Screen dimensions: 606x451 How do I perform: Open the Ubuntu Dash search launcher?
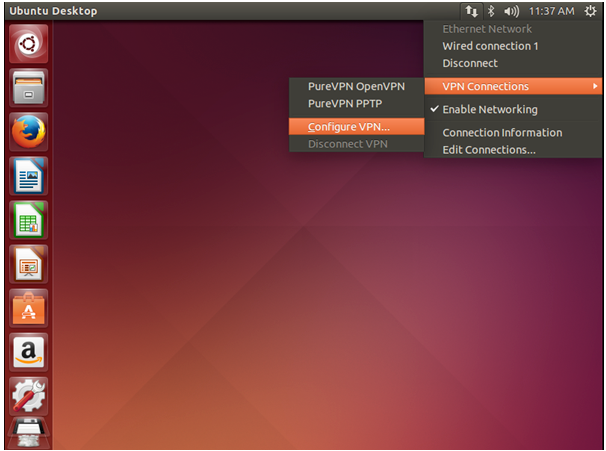click(29, 44)
